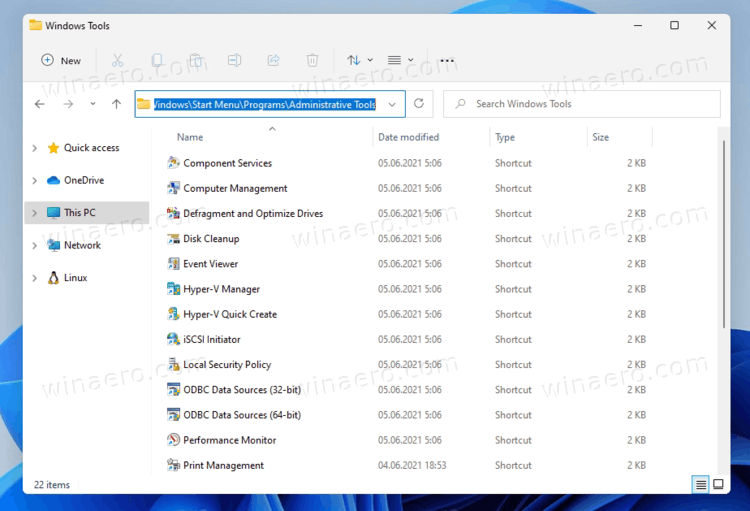Expand the Linux tree node
Viewport: 750px width, 511px height.
click(34, 278)
